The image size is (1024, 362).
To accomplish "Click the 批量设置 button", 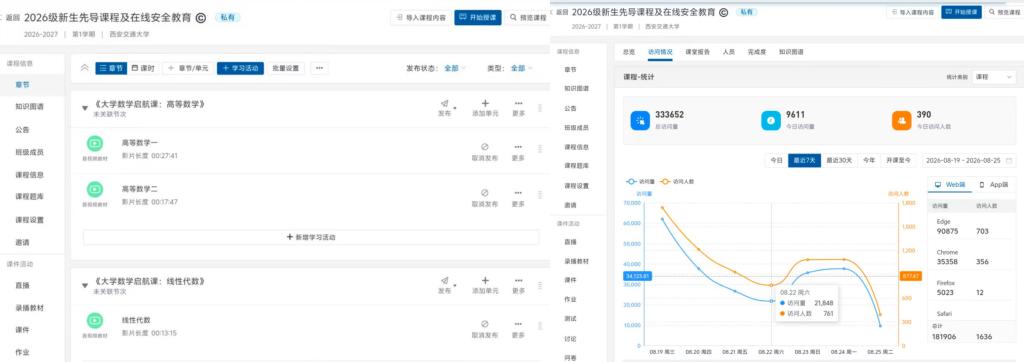I will 285,68.
